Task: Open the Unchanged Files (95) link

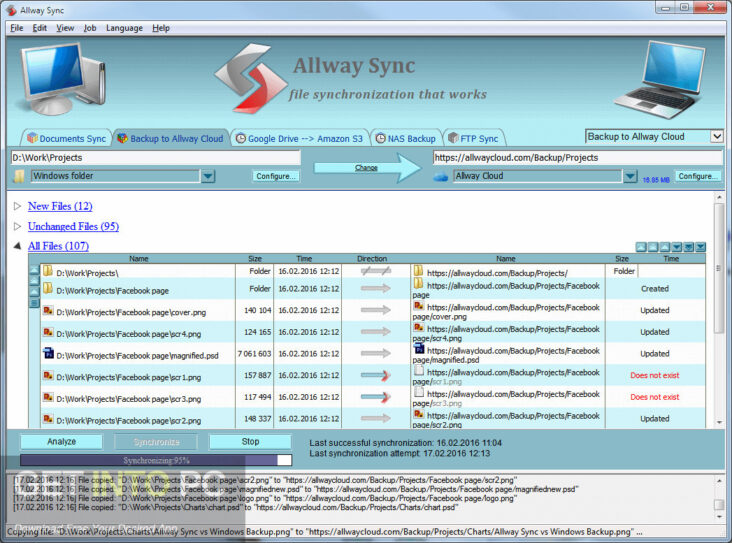Action: (73, 226)
